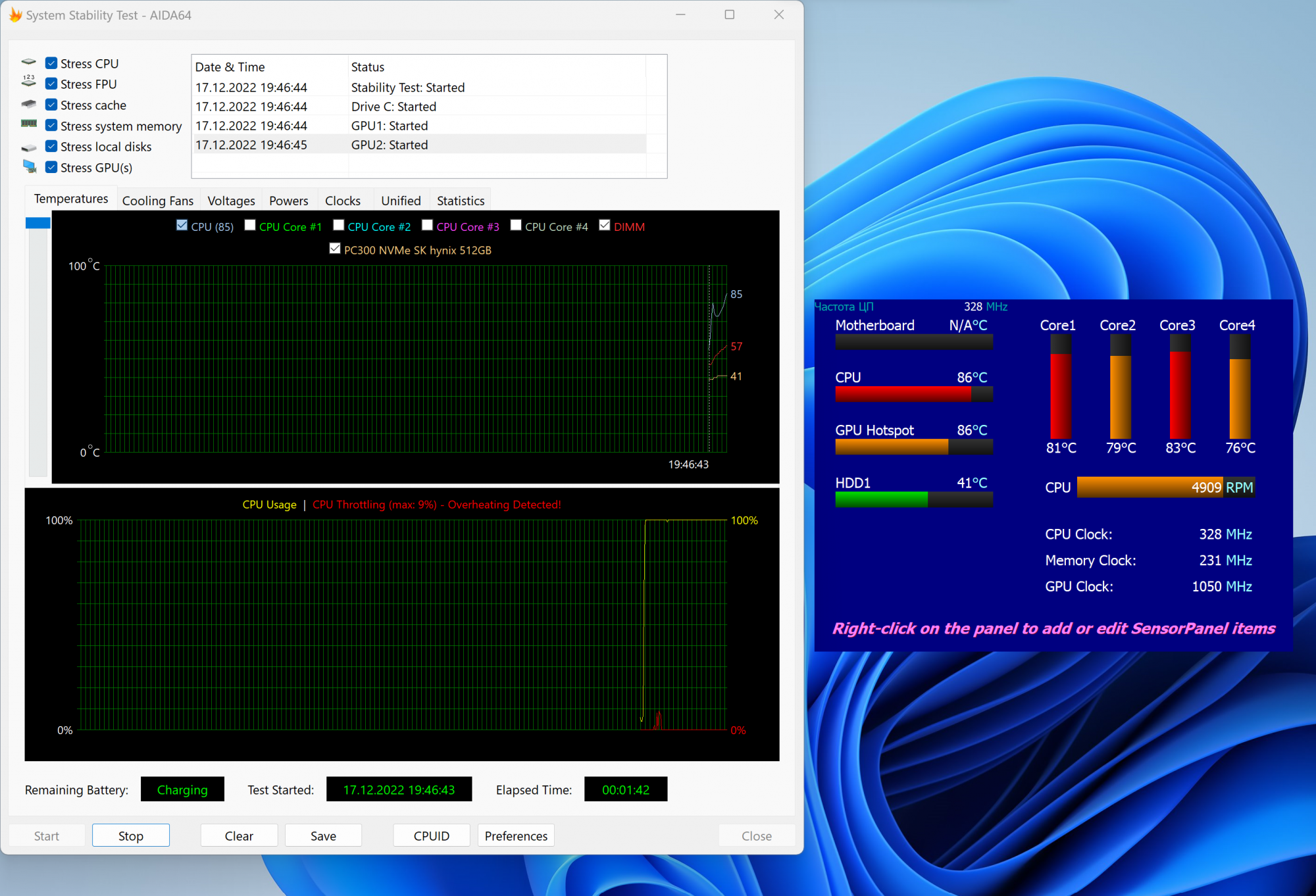
Task: Toggle the DIMM temperature checkbox
Action: pos(605,226)
